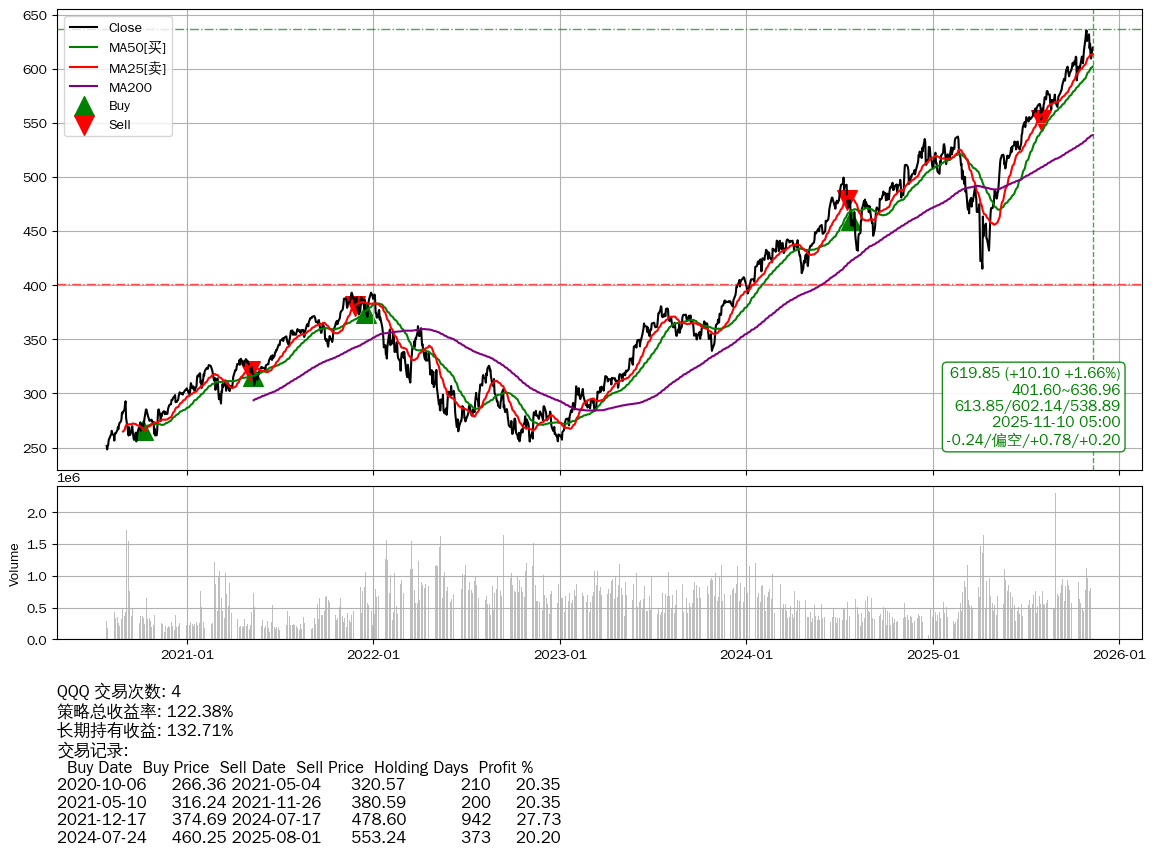Click the 策略总收益率 122.38% text

pos(145,711)
